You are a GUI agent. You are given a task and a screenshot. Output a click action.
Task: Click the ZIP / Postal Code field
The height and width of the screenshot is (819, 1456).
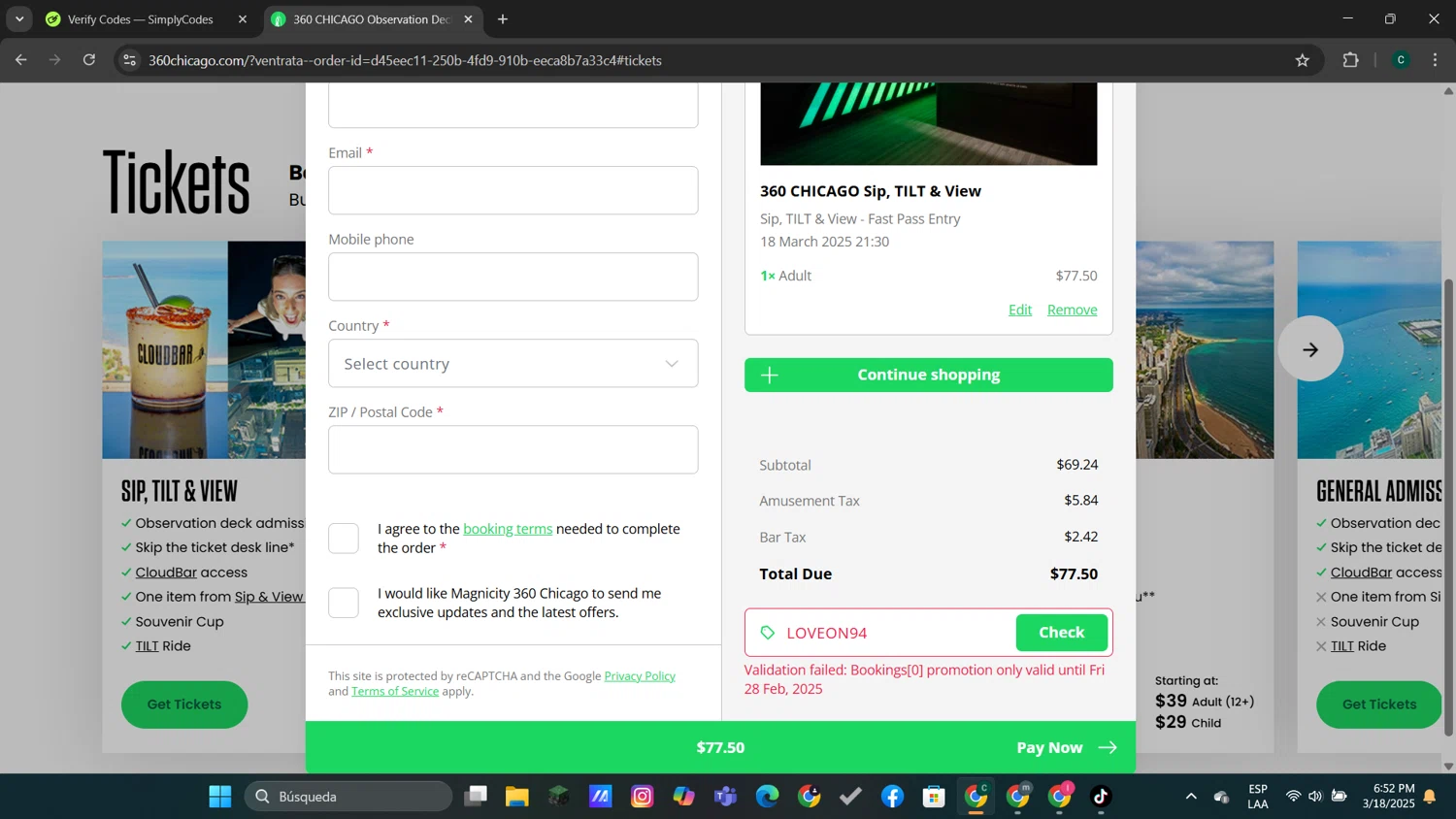click(513, 449)
